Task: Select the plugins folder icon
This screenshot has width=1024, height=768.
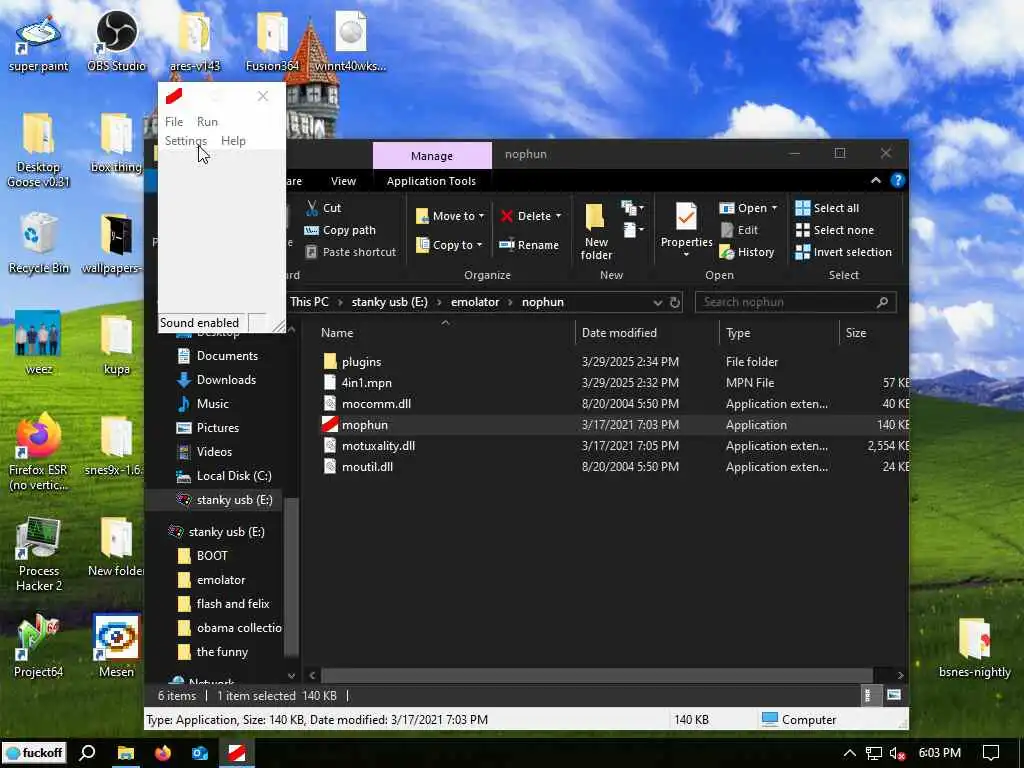Action: tap(330, 361)
